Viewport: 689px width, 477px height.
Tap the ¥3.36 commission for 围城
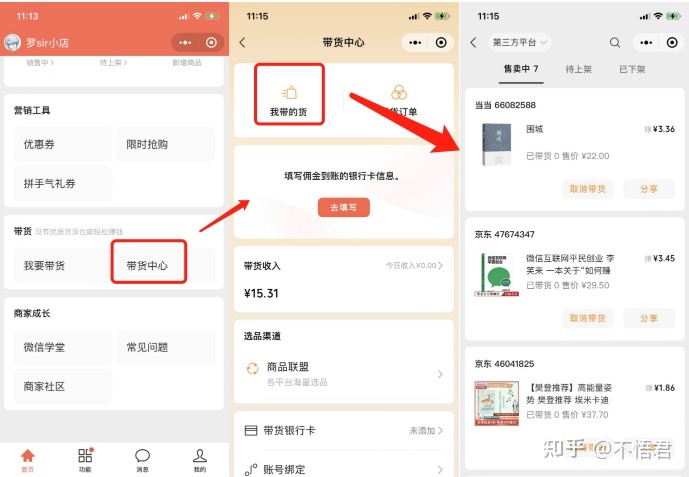(x=664, y=129)
